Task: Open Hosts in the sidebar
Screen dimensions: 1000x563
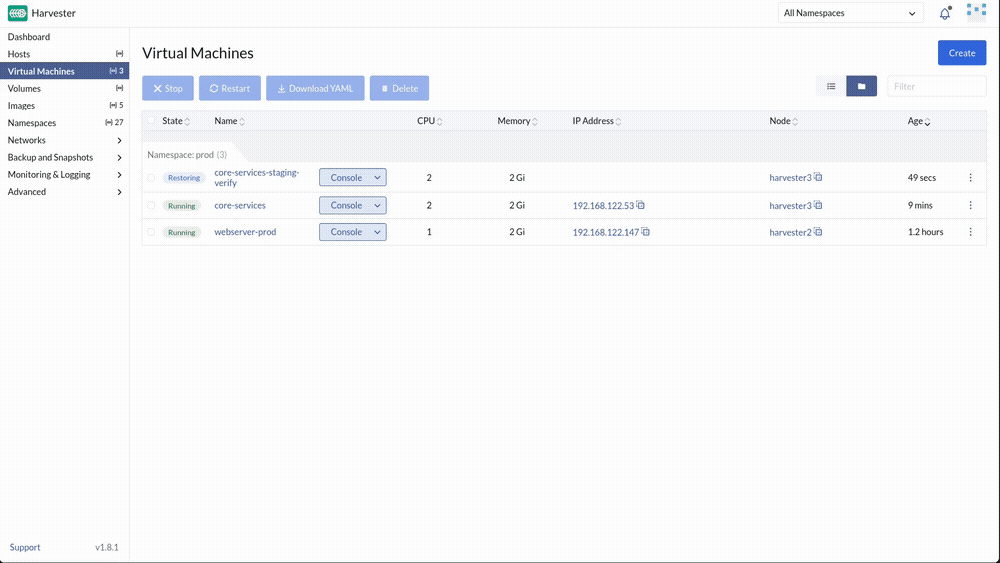Action: click(64, 54)
